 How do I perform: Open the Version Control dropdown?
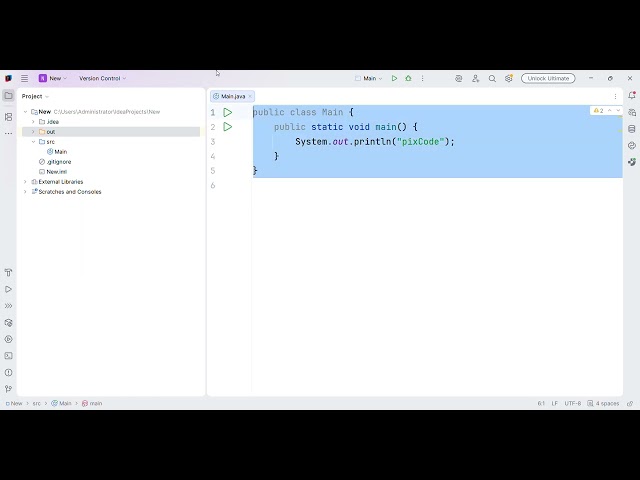102,78
